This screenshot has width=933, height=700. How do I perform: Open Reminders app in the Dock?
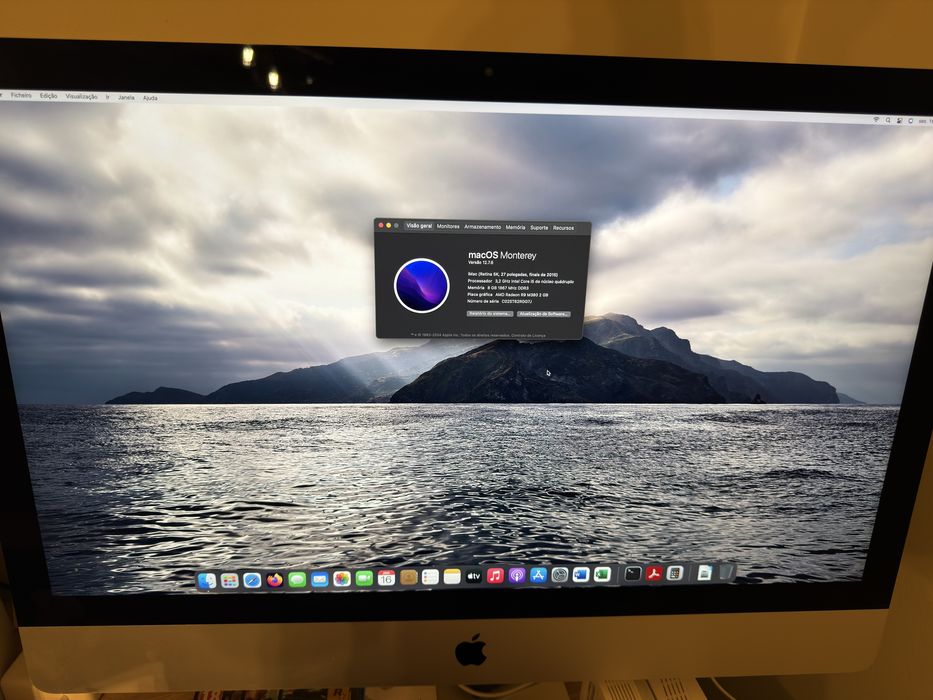430,577
